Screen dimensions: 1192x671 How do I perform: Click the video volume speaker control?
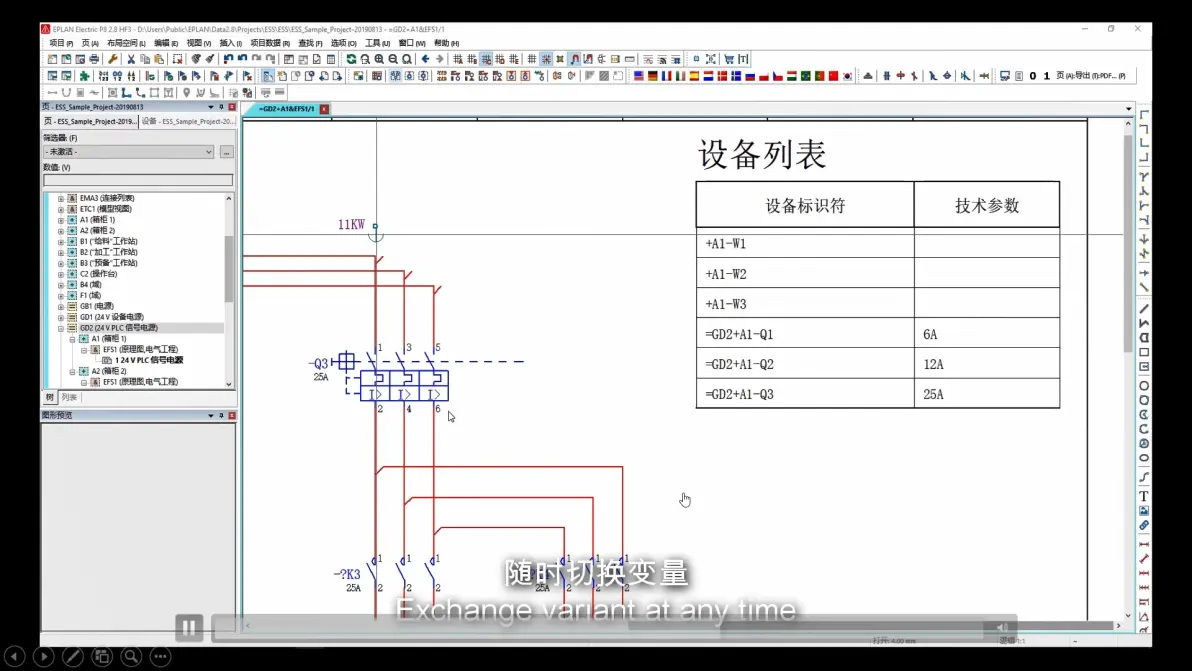coord(1002,627)
